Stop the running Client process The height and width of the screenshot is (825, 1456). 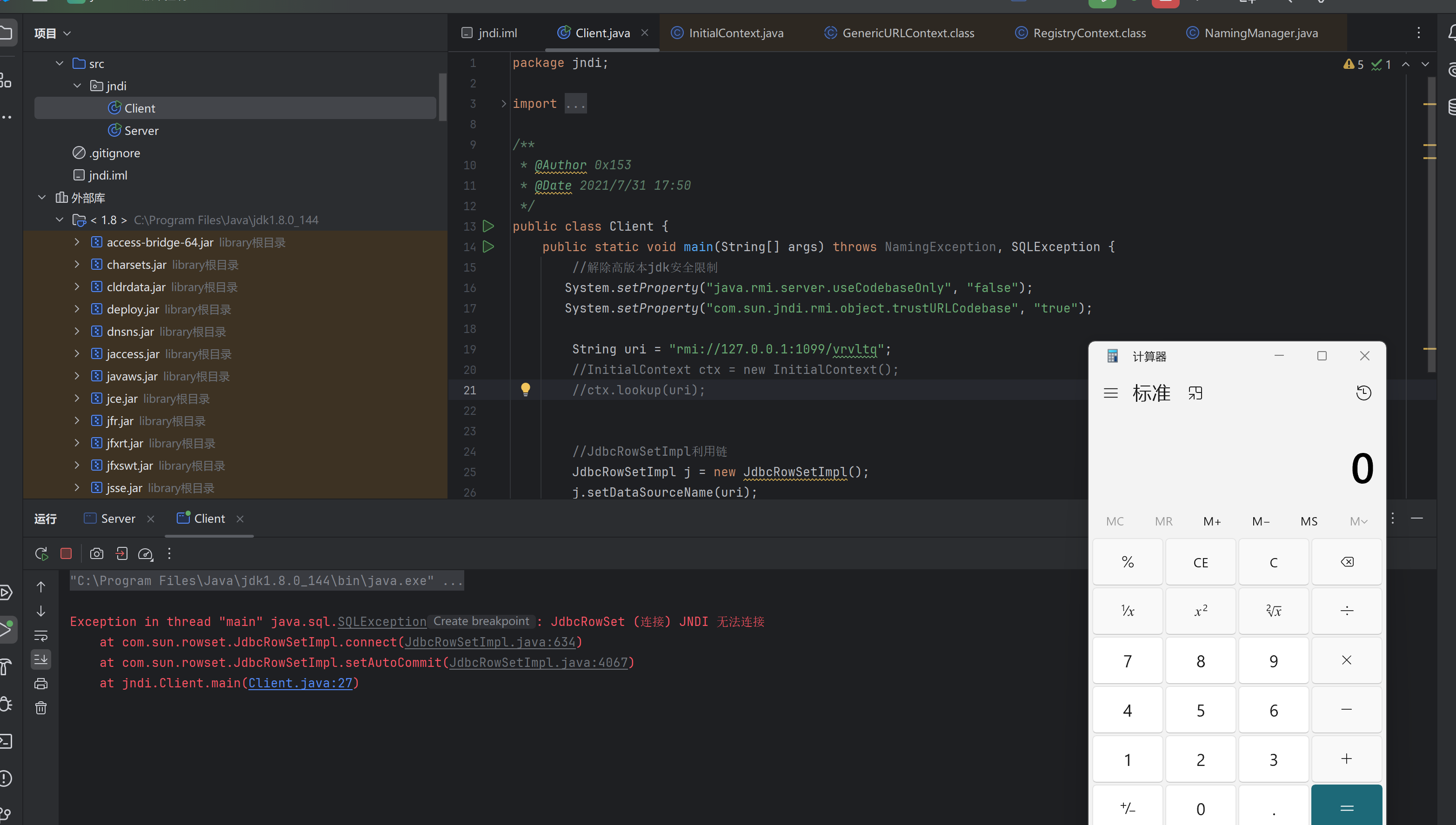click(x=67, y=553)
